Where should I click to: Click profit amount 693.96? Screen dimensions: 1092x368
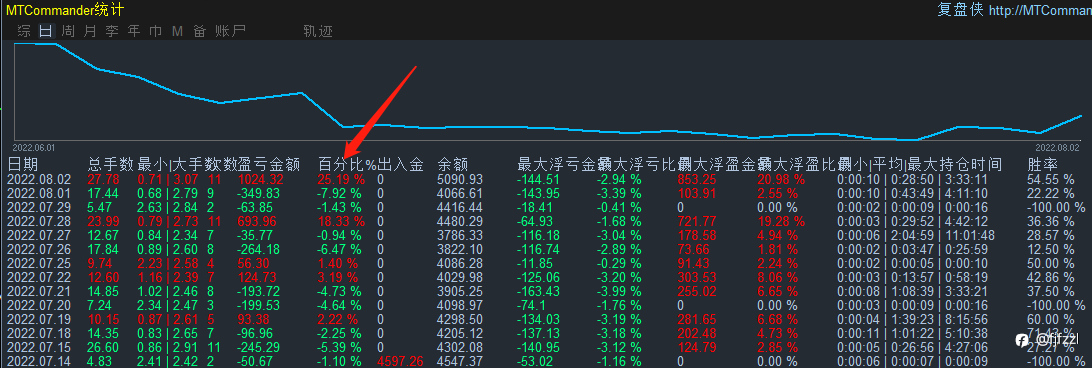coord(257,221)
